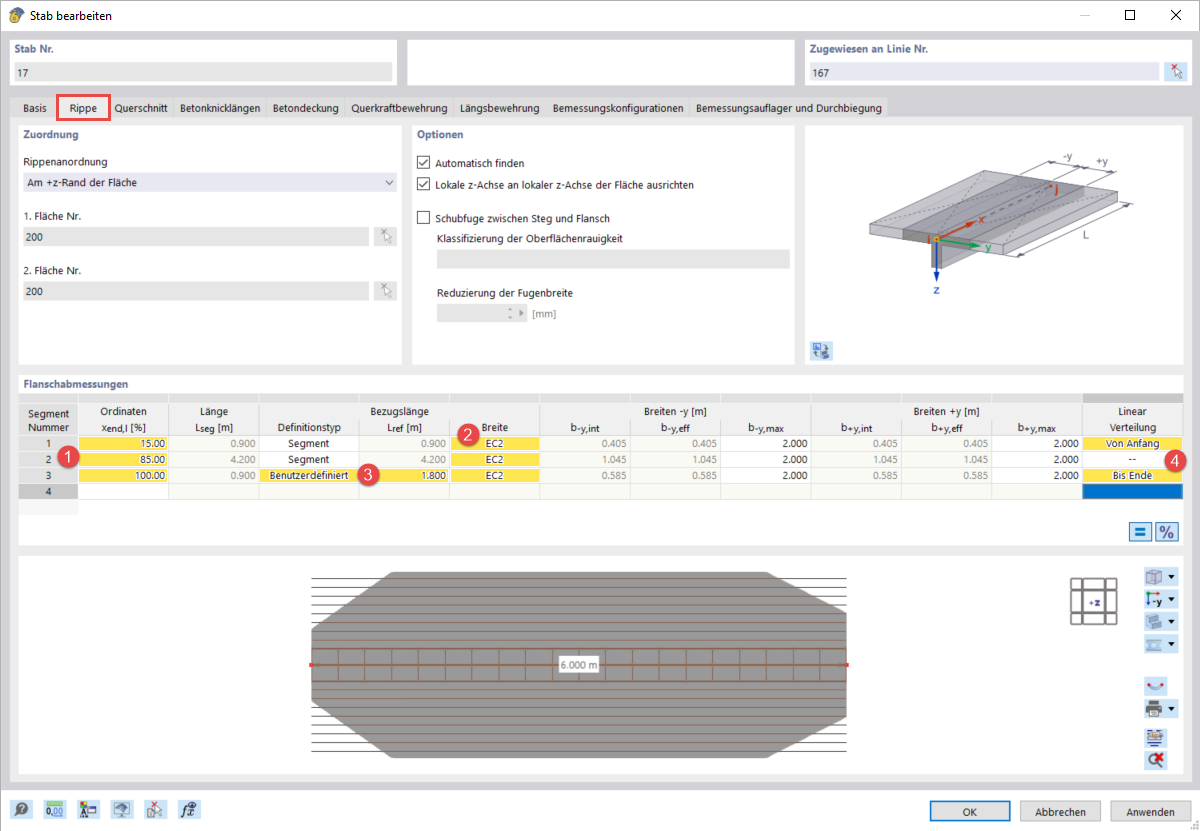Click the Reduzierung der Fugenbreite stepper
This screenshot has height=831, width=1200.
coord(512,313)
